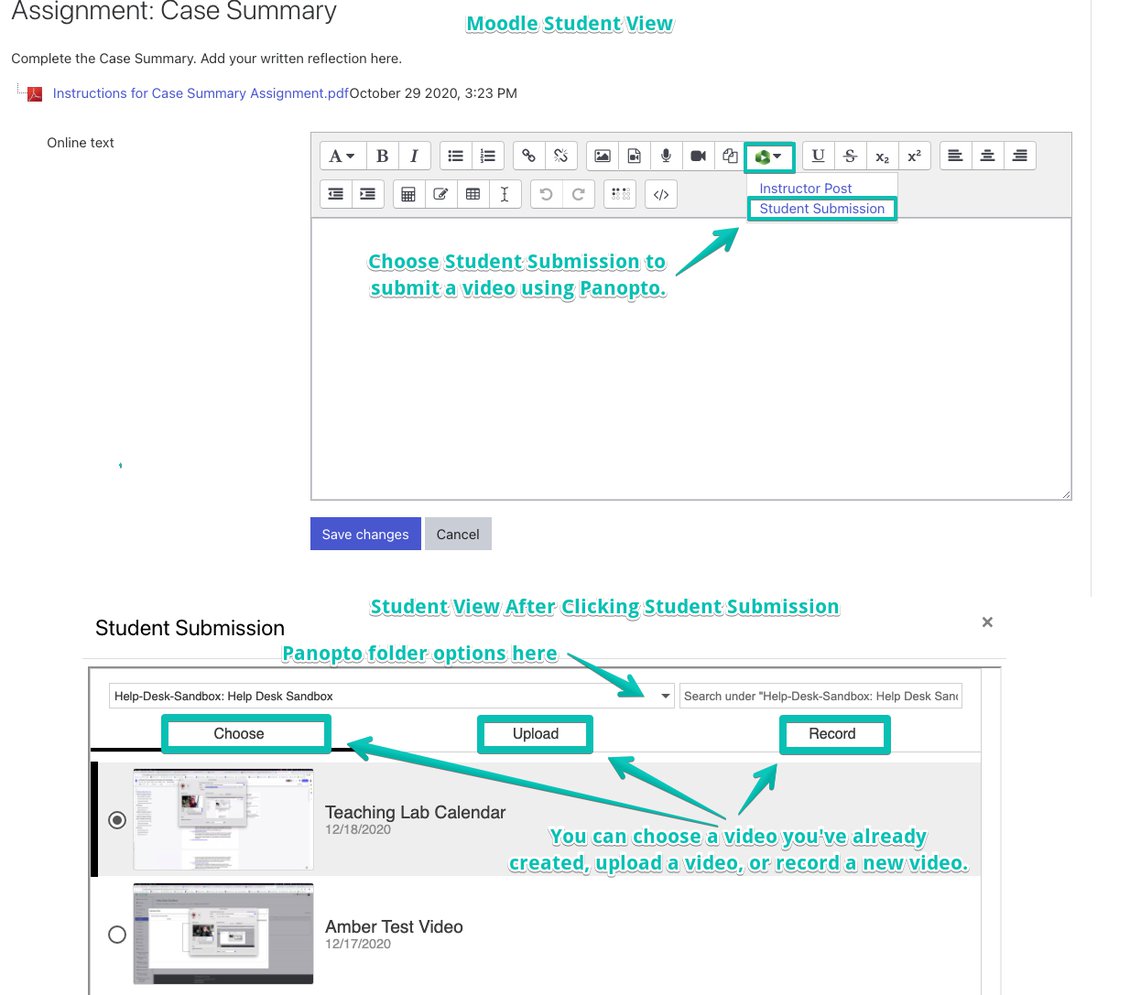
Task: Insert an image
Action: (x=602, y=156)
